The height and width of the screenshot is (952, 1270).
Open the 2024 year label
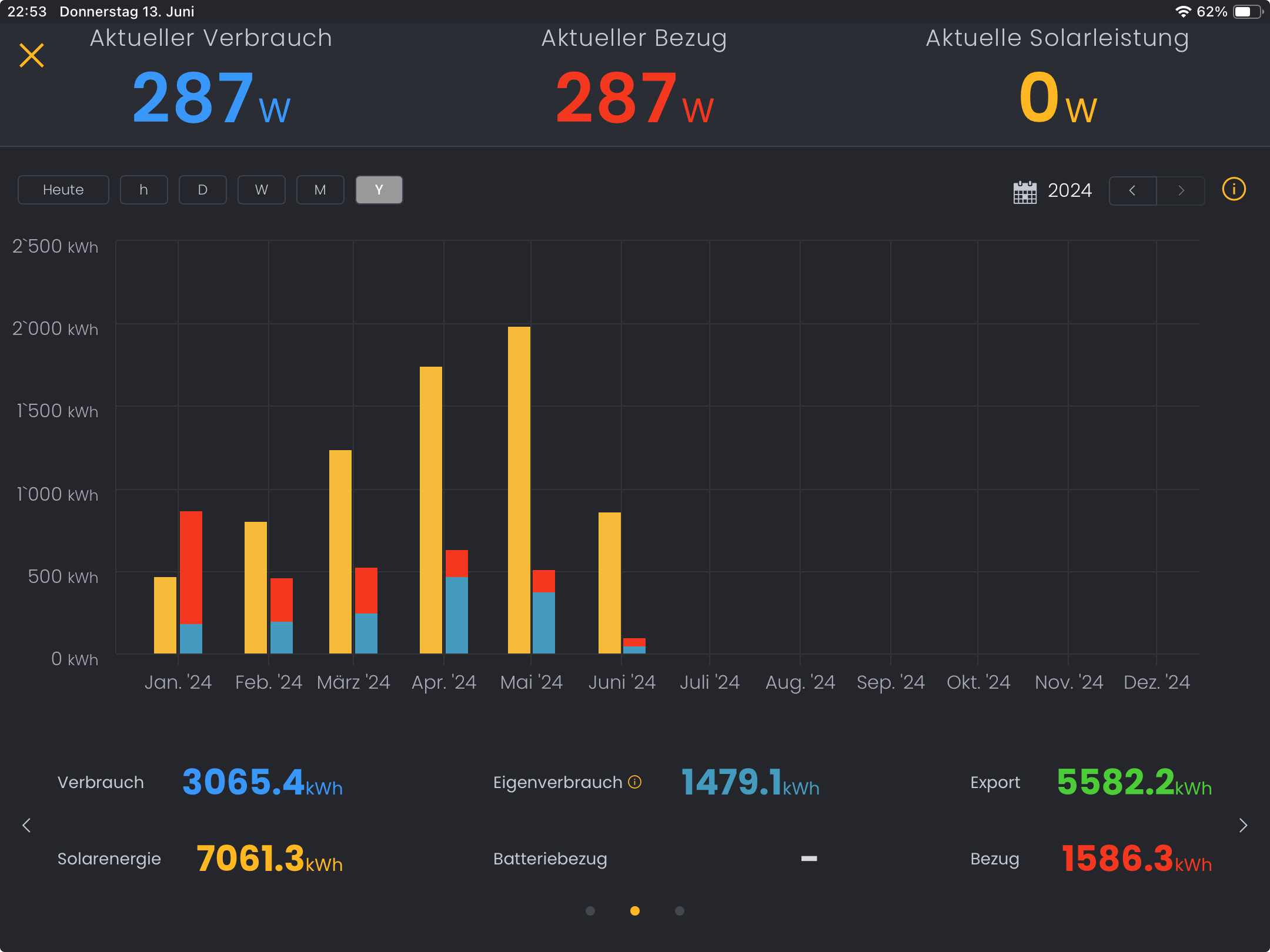pos(1070,190)
